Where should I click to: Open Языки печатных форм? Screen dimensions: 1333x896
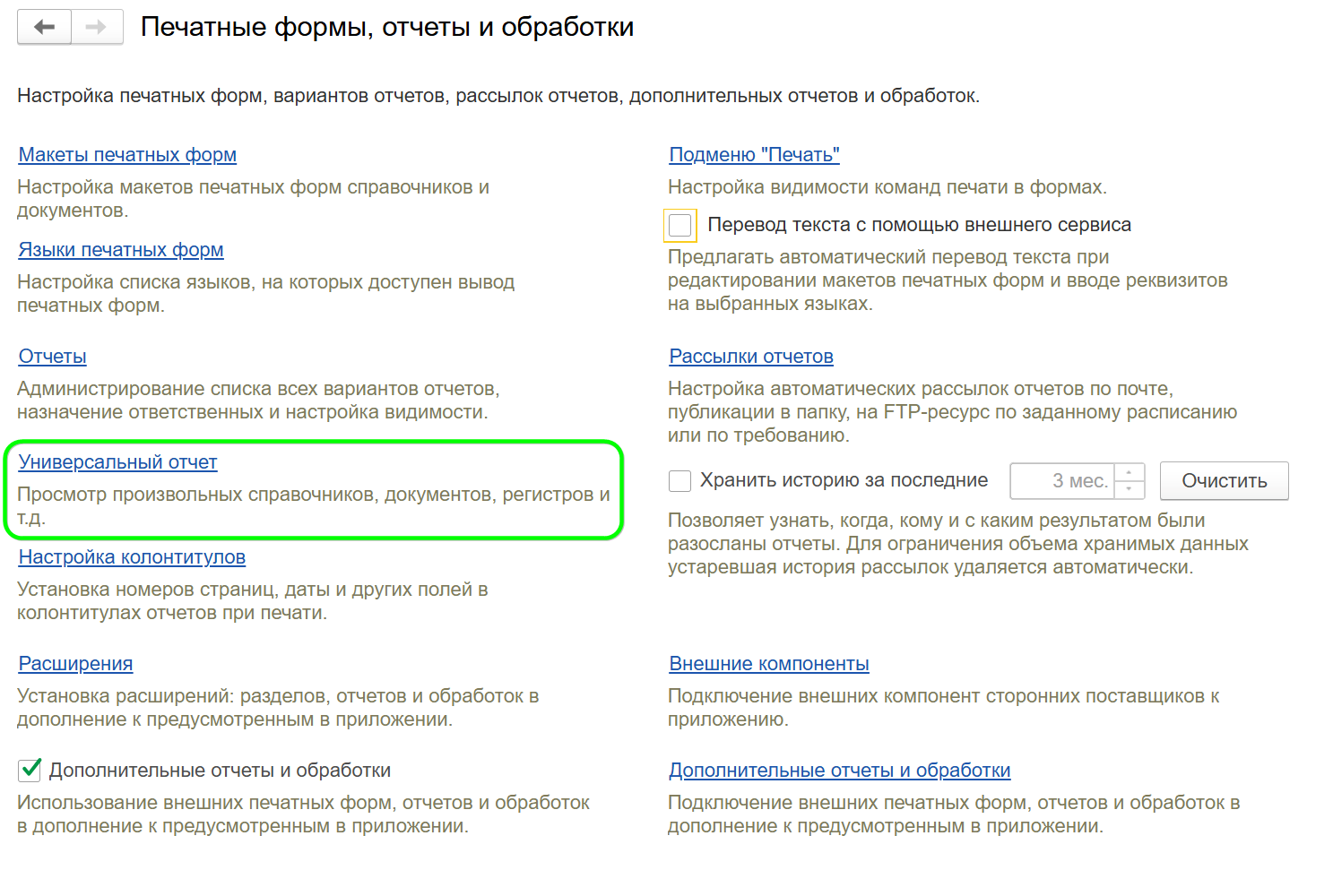pos(120,249)
